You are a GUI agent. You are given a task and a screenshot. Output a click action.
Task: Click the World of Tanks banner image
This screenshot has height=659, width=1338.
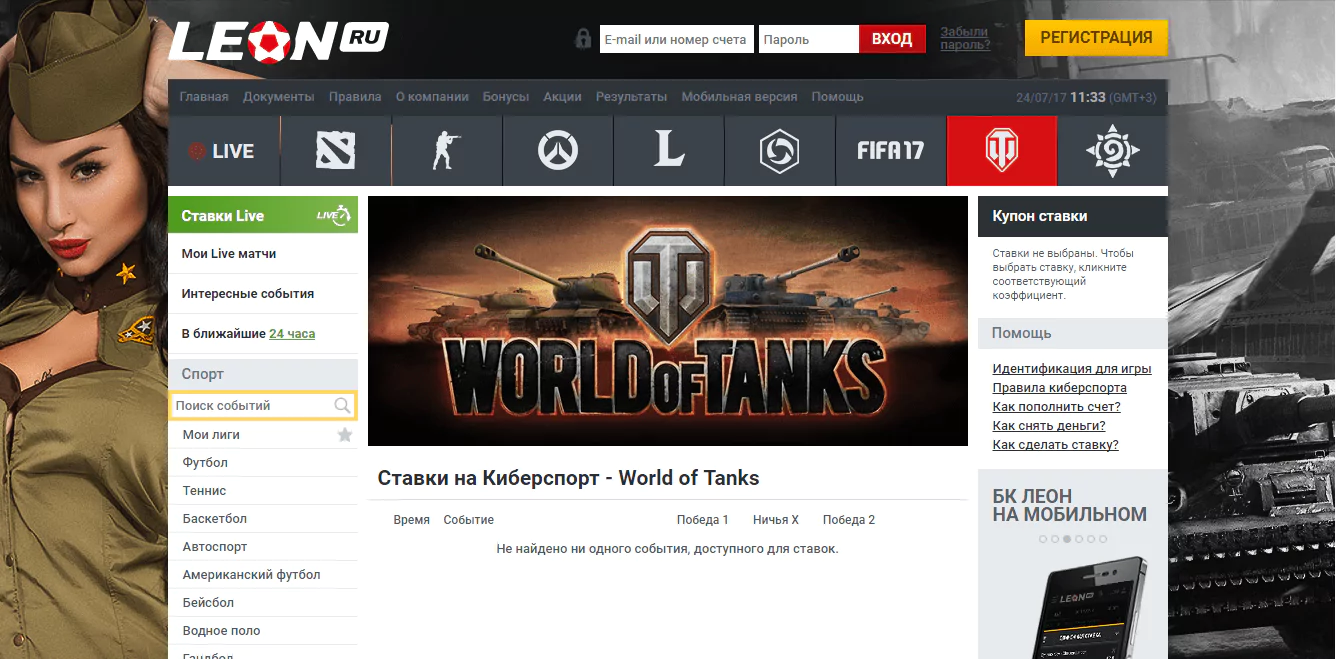click(x=668, y=321)
